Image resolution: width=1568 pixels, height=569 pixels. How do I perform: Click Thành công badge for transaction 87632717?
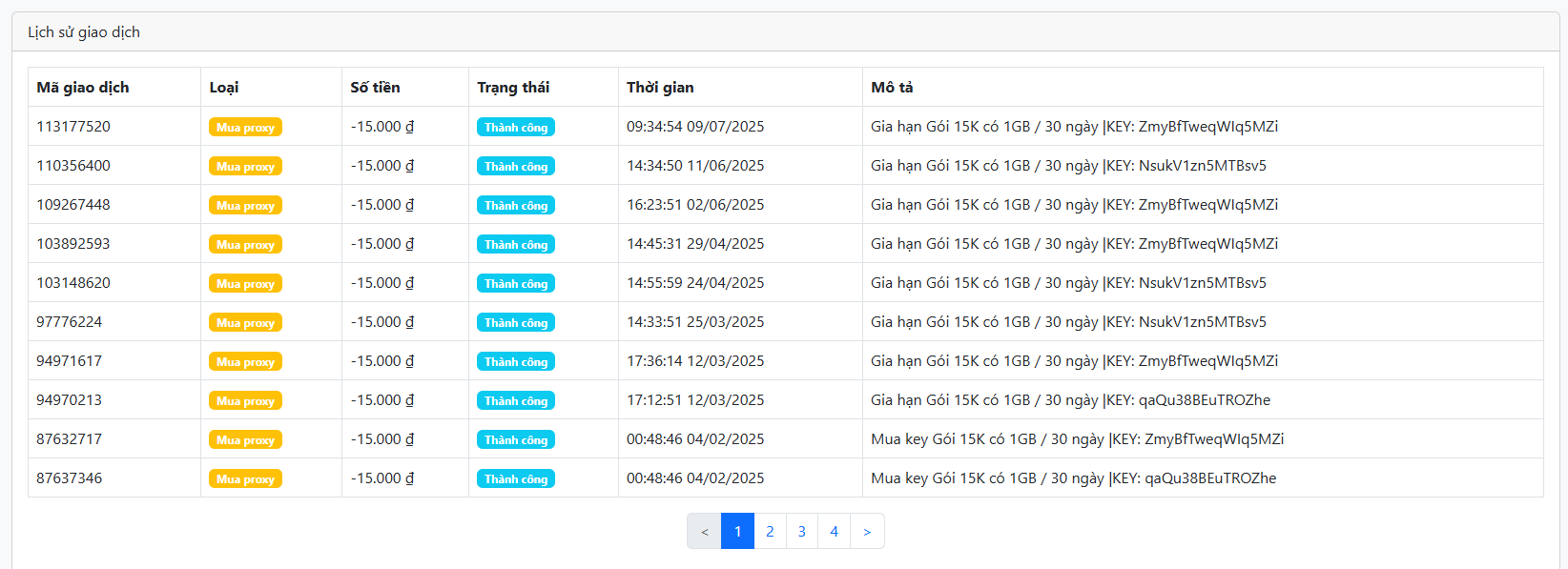click(516, 439)
